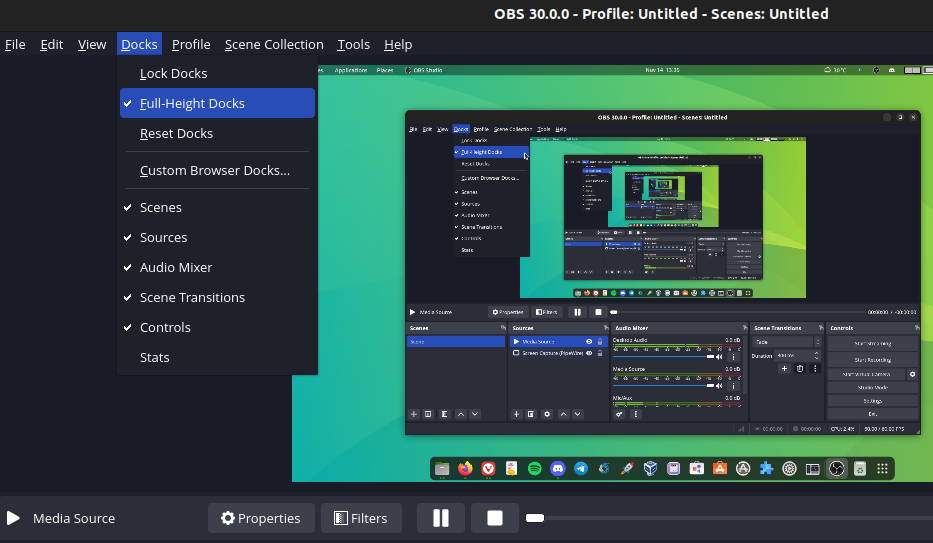This screenshot has height=543, width=933.
Task: Hide the Audio Mixer dock
Action: click(176, 267)
